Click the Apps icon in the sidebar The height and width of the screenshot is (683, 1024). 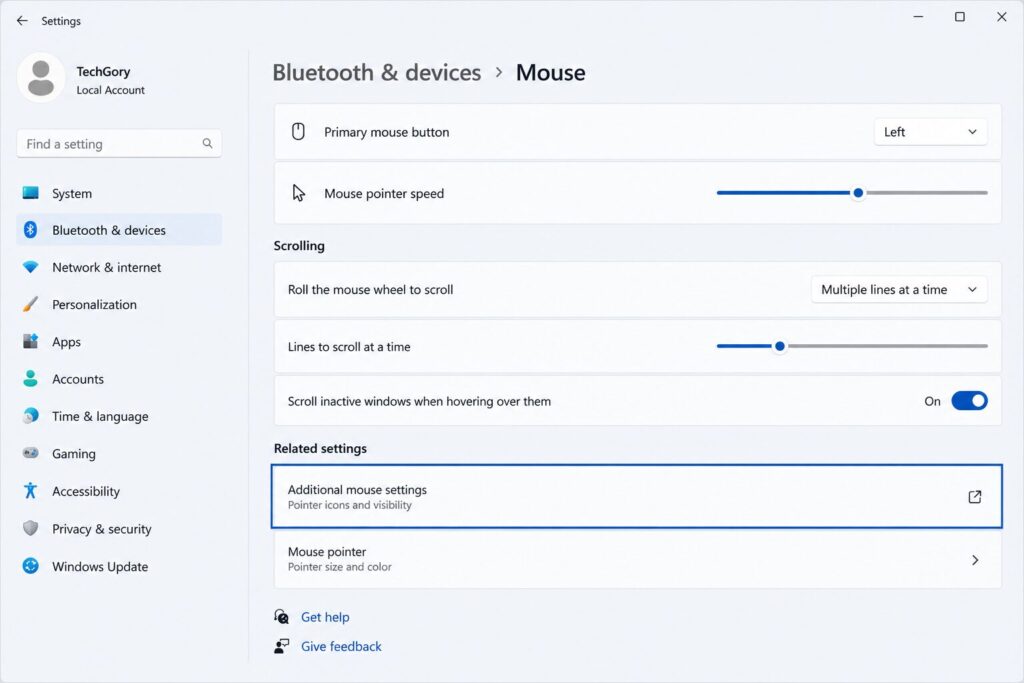coord(30,342)
